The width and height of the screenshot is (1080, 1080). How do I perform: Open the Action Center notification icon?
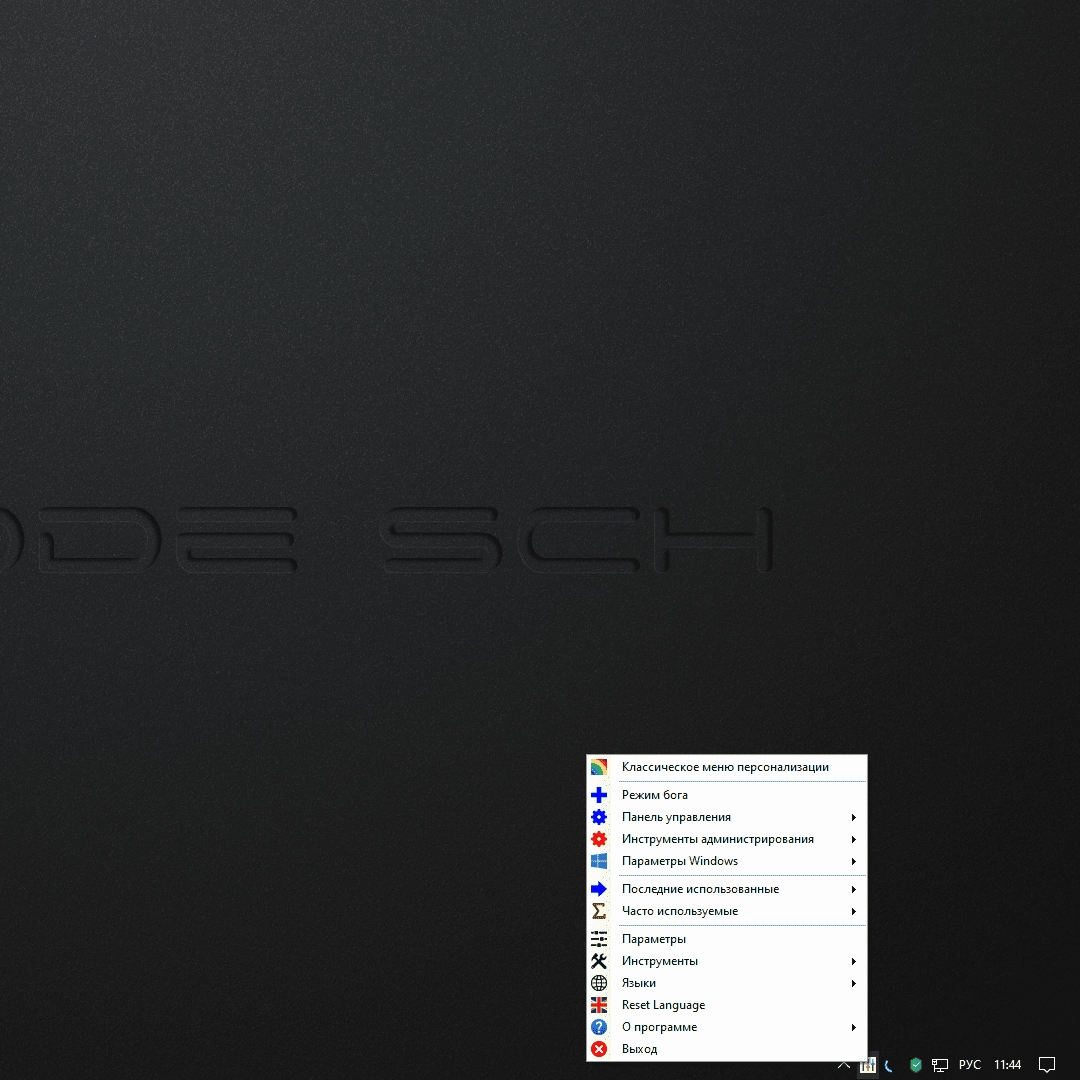tap(1047, 1065)
